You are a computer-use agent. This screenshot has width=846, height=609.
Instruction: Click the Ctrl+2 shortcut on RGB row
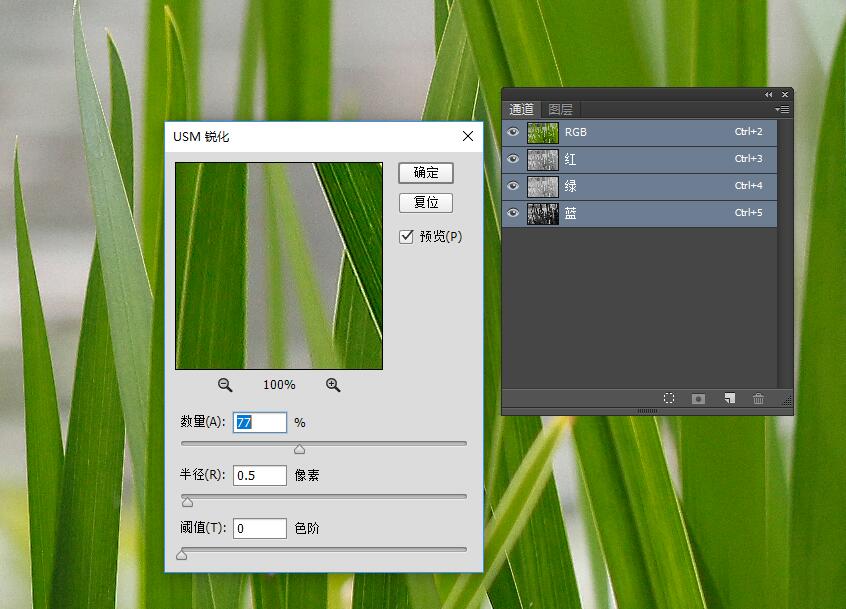point(748,132)
